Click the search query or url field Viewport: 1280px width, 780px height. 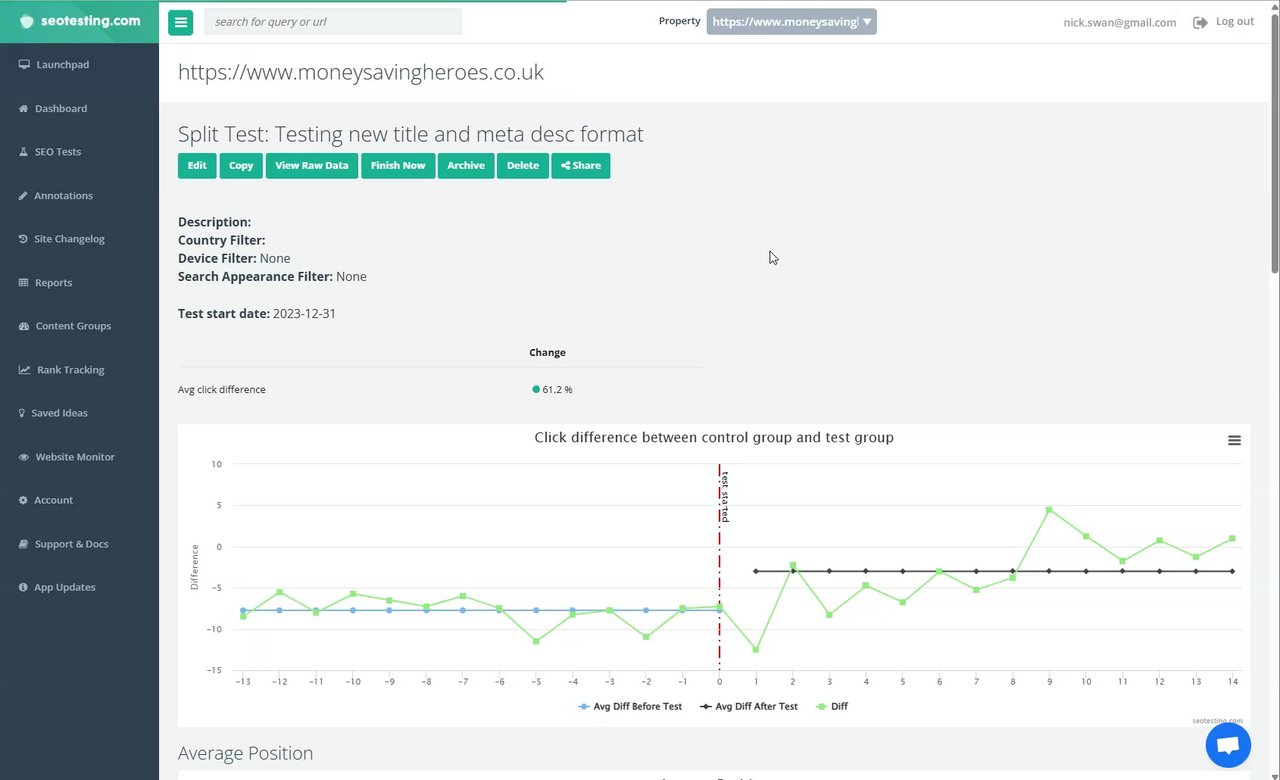(333, 22)
